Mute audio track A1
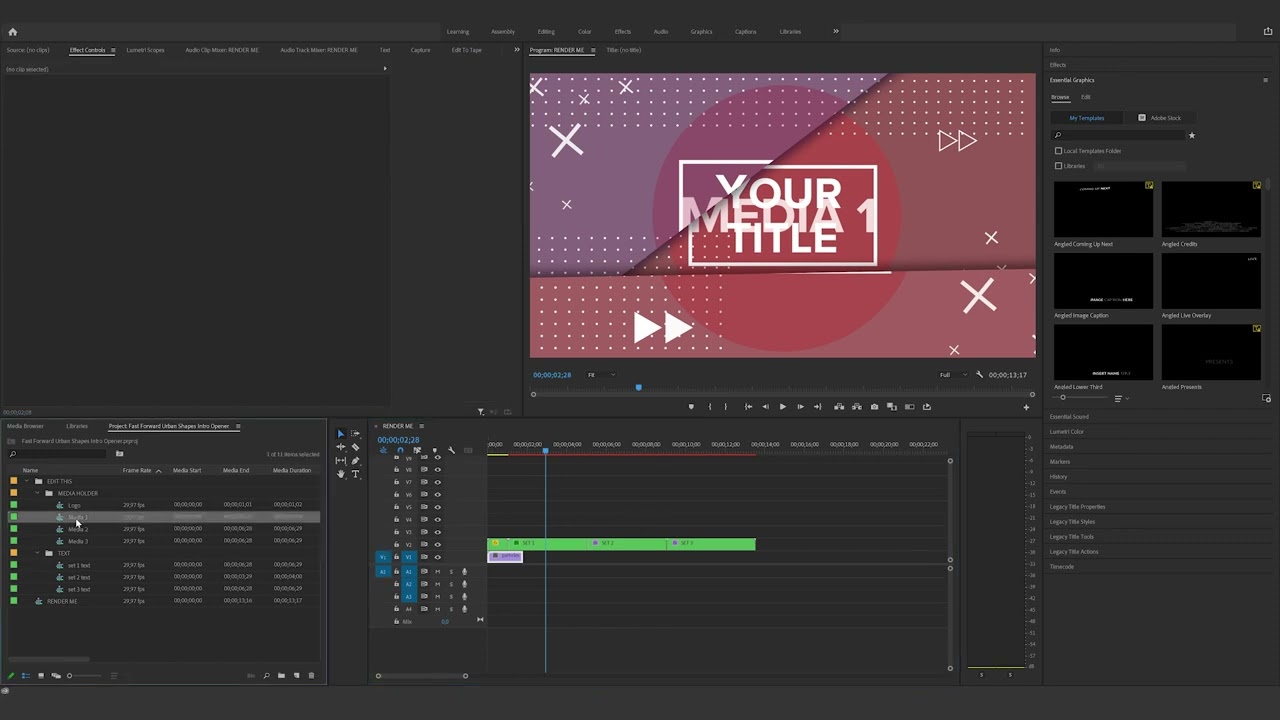The height and width of the screenshot is (720, 1280). point(437,572)
